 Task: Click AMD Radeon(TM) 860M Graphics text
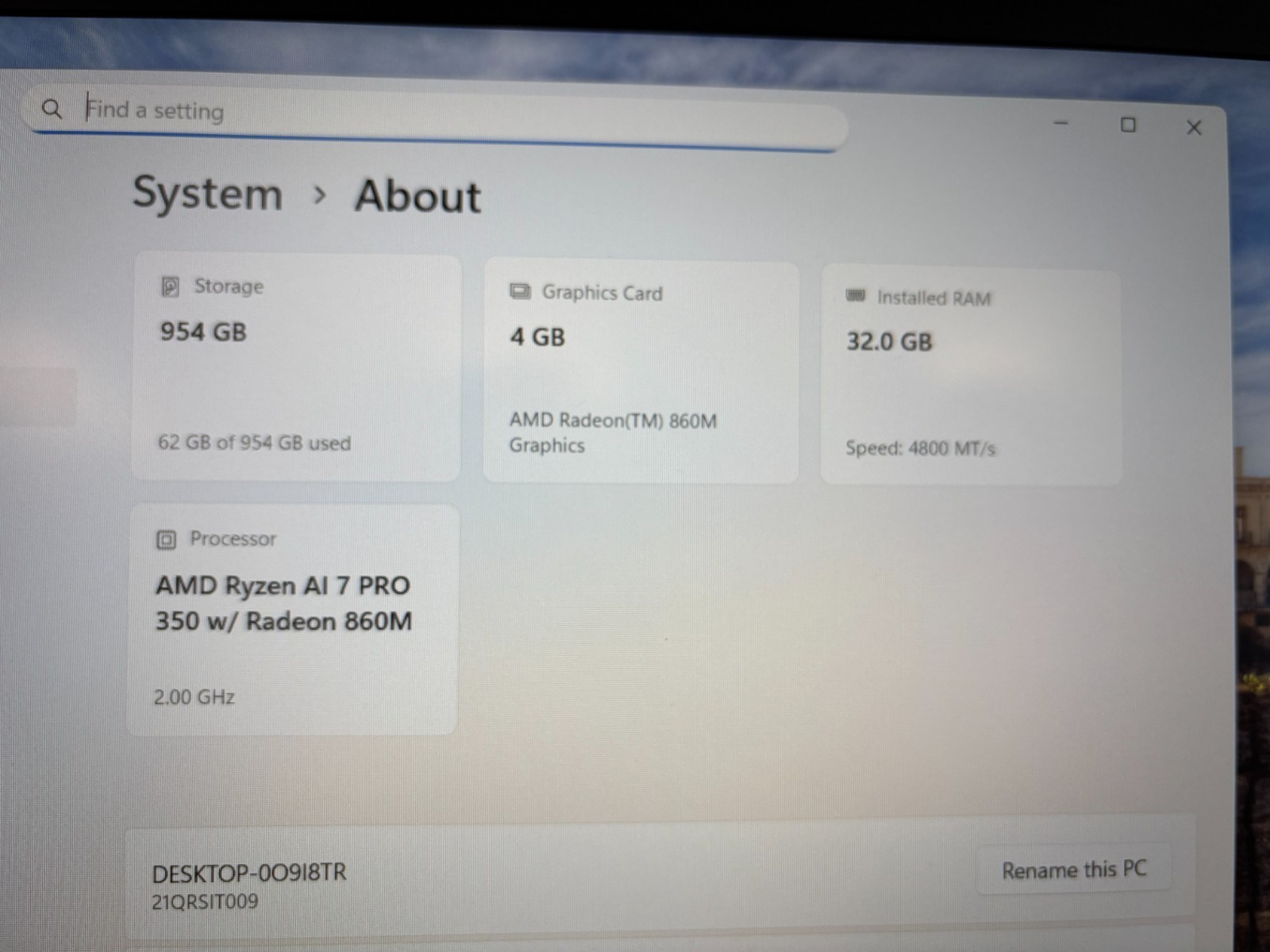pos(613,432)
